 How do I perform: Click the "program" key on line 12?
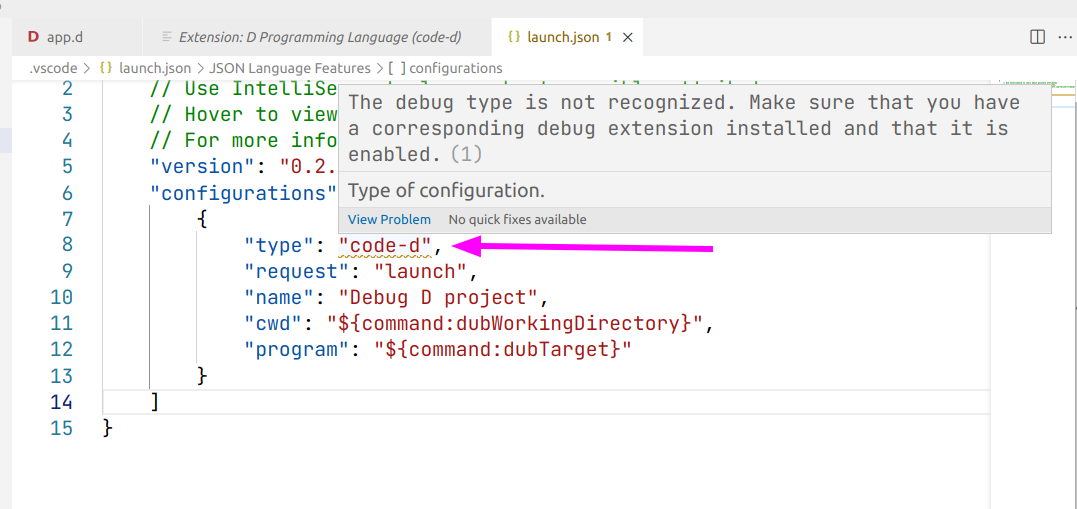(x=297, y=350)
